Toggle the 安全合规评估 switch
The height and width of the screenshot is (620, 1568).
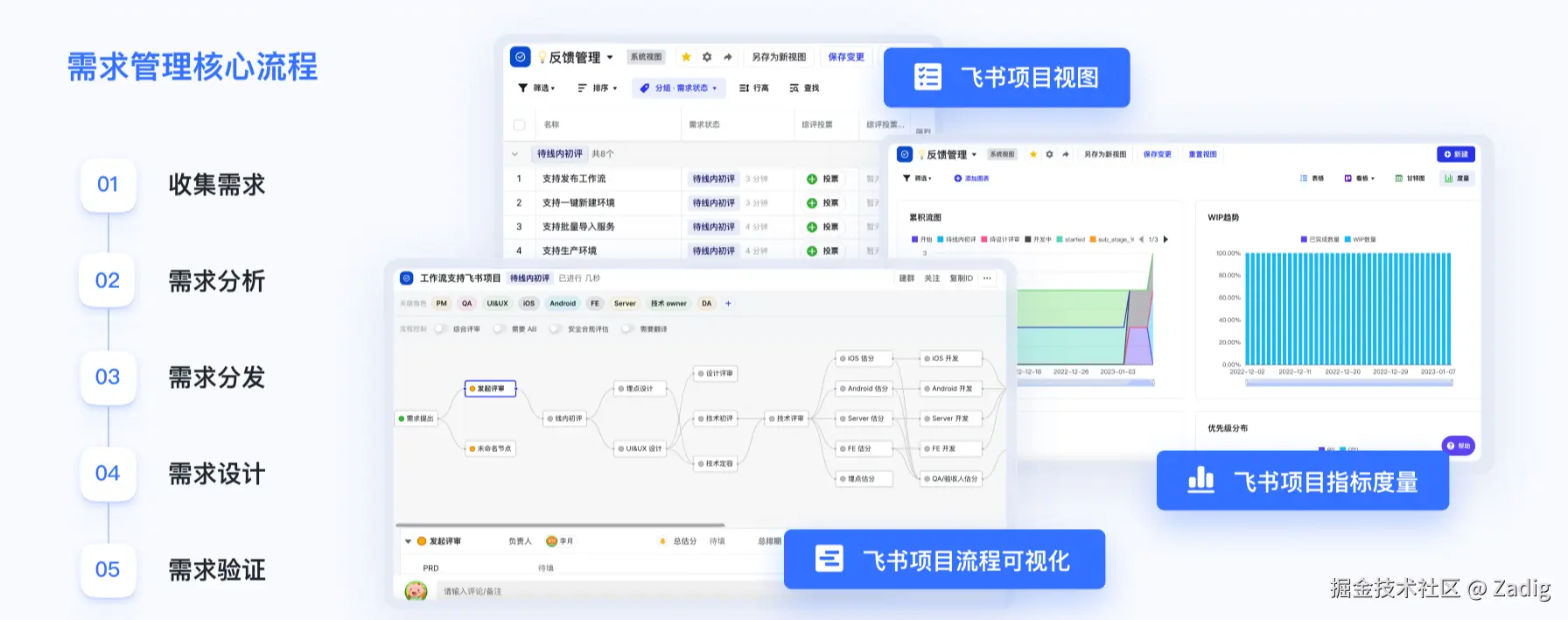(x=556, y=329)
